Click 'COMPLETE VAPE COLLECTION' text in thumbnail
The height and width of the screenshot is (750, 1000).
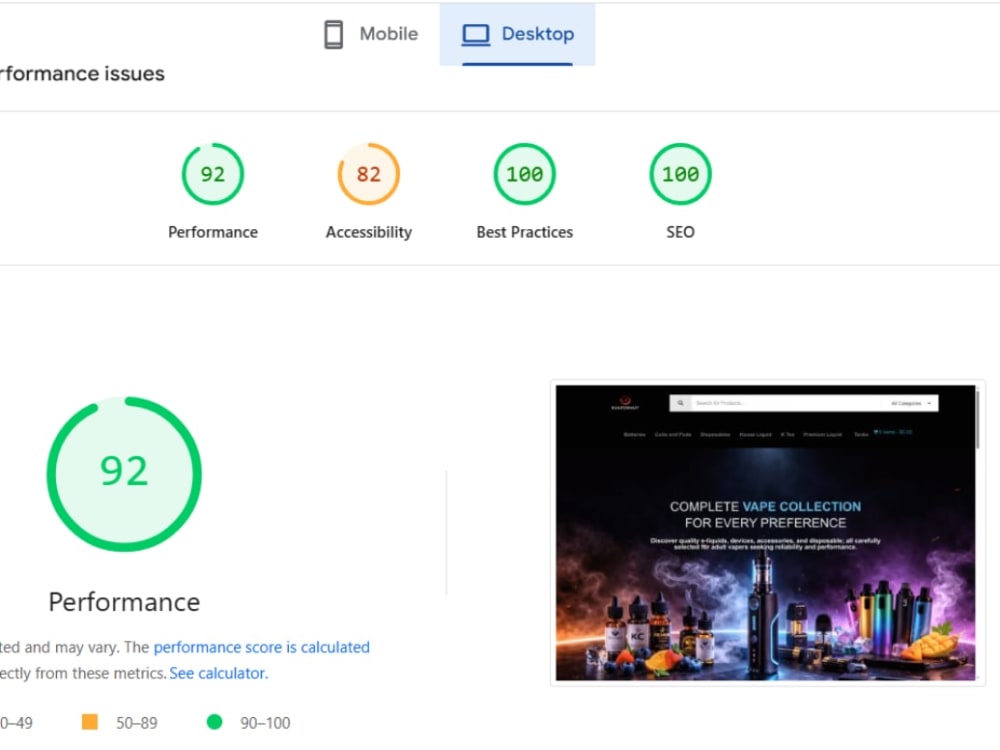pos(765,506)
